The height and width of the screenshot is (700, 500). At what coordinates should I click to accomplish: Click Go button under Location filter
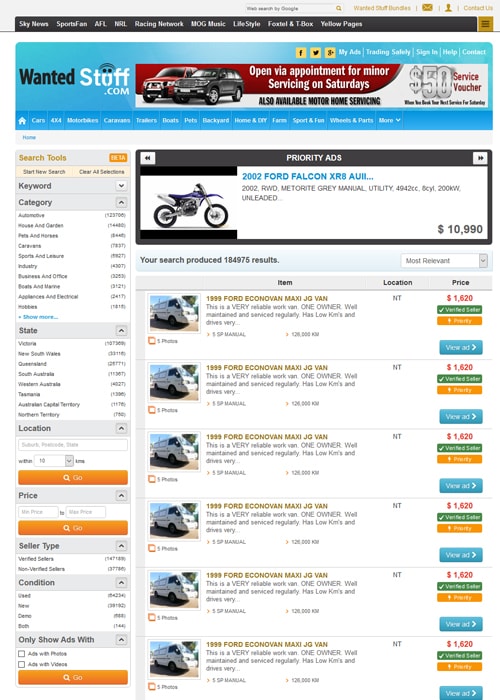point(73,478)
